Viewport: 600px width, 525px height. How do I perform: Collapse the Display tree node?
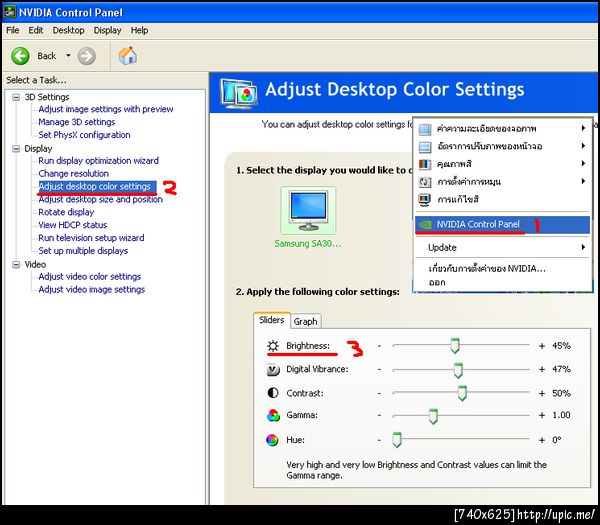click(16, 148)
